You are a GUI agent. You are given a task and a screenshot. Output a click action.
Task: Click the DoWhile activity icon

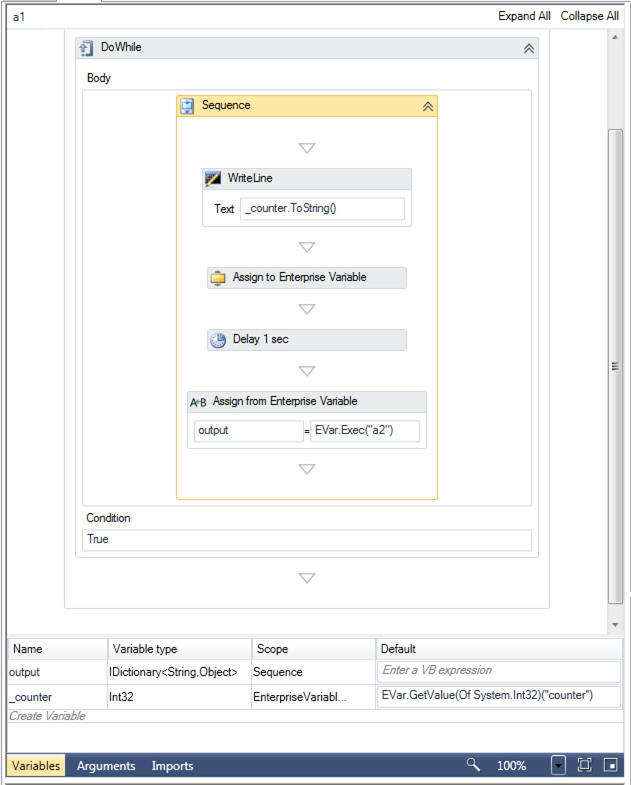(86, 48)
